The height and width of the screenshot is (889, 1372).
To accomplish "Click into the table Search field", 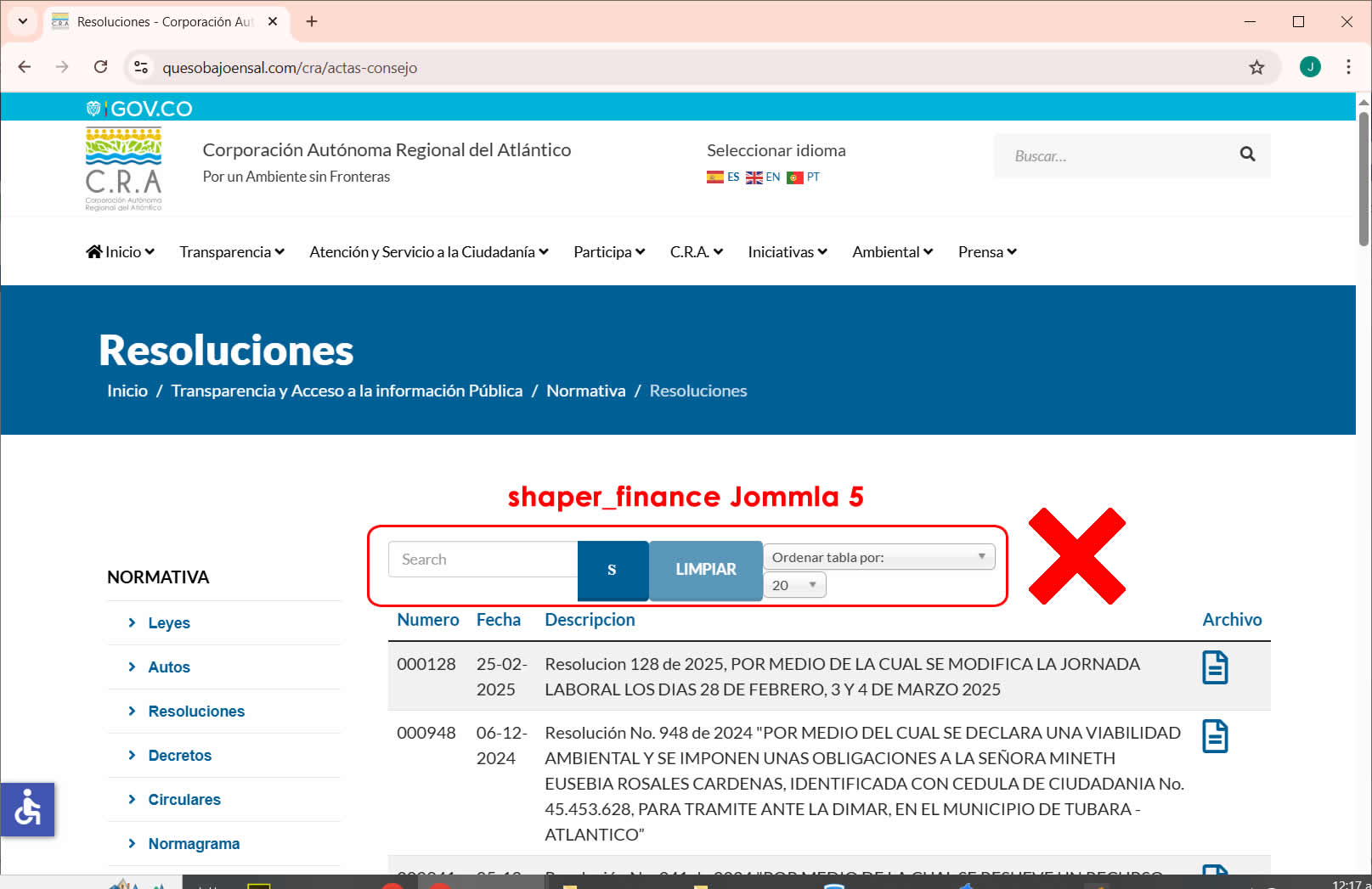I will [x=483, y=560].
